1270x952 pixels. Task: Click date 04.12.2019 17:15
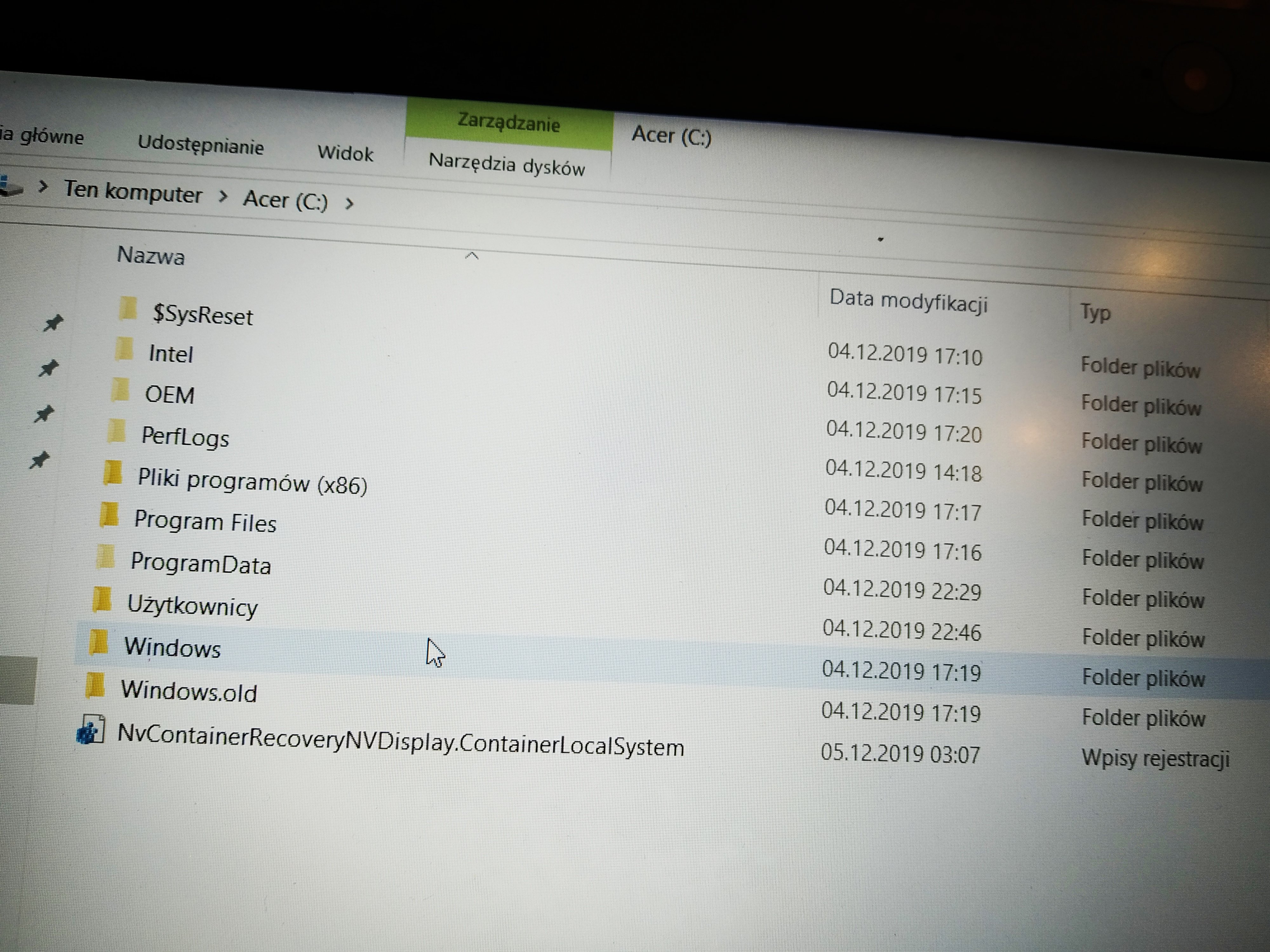tap(904, 393)
